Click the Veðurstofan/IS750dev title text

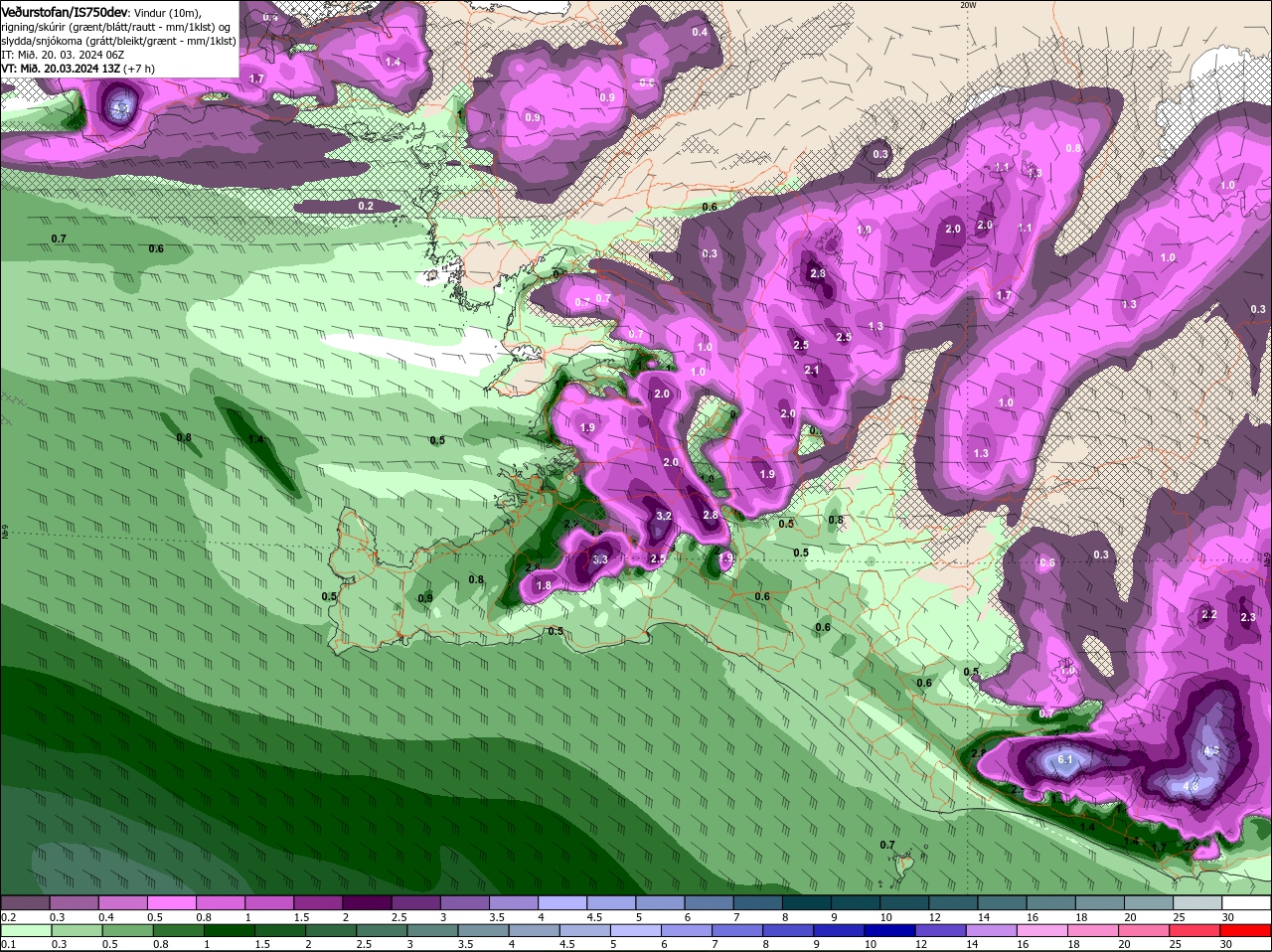[x=65, y=11]
